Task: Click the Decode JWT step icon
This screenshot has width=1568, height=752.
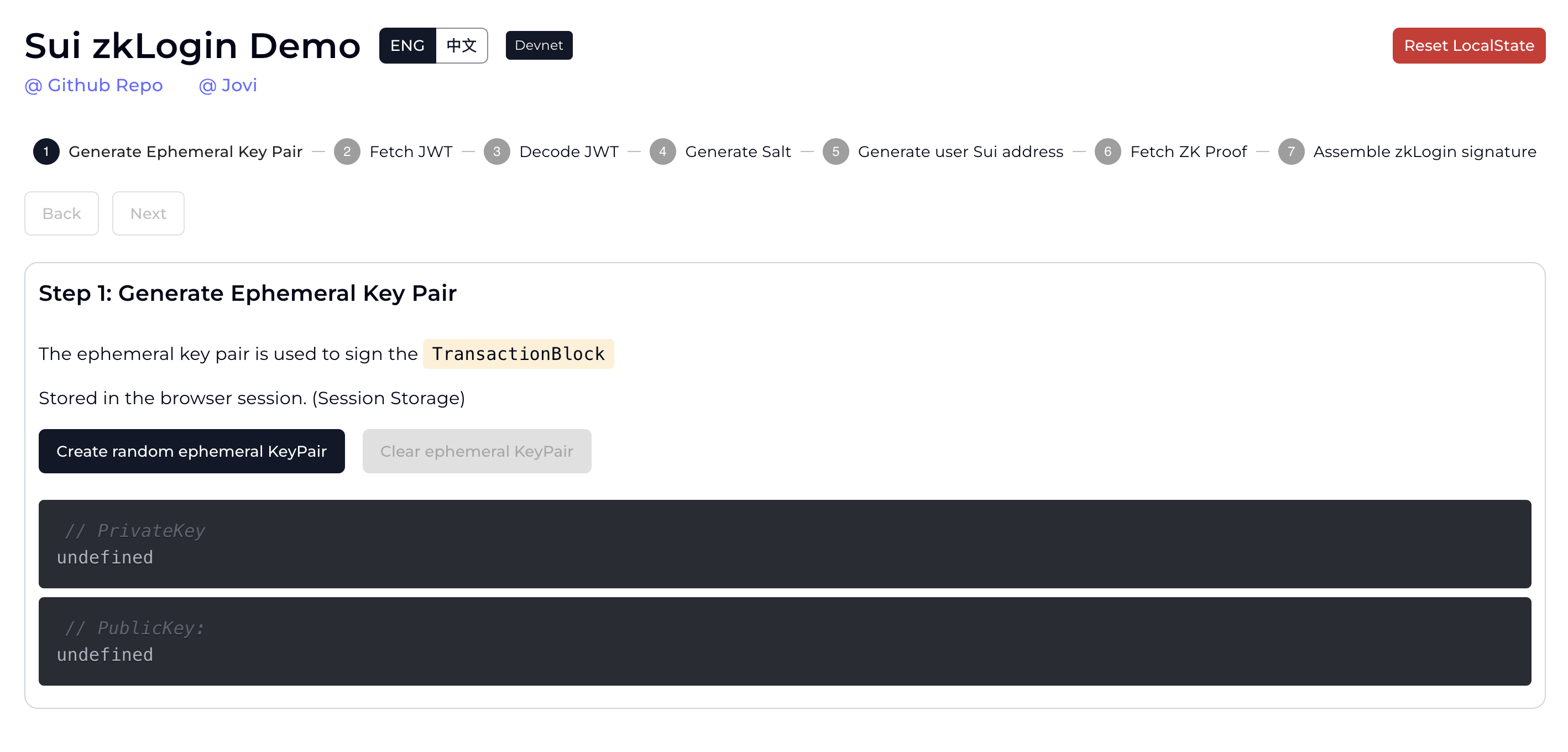Action: coord(498,152)
